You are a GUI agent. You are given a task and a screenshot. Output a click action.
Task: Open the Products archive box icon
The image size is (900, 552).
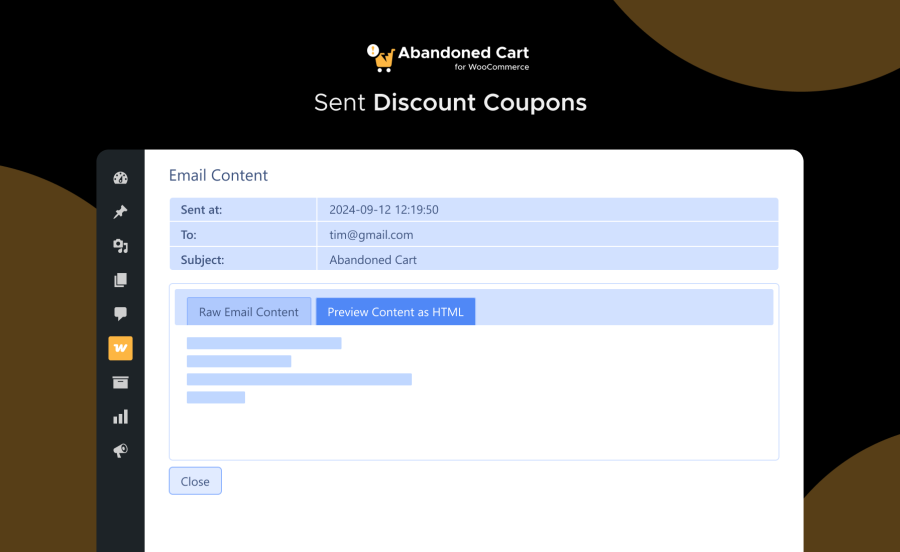pyautogui.click(x=120, y=382)
